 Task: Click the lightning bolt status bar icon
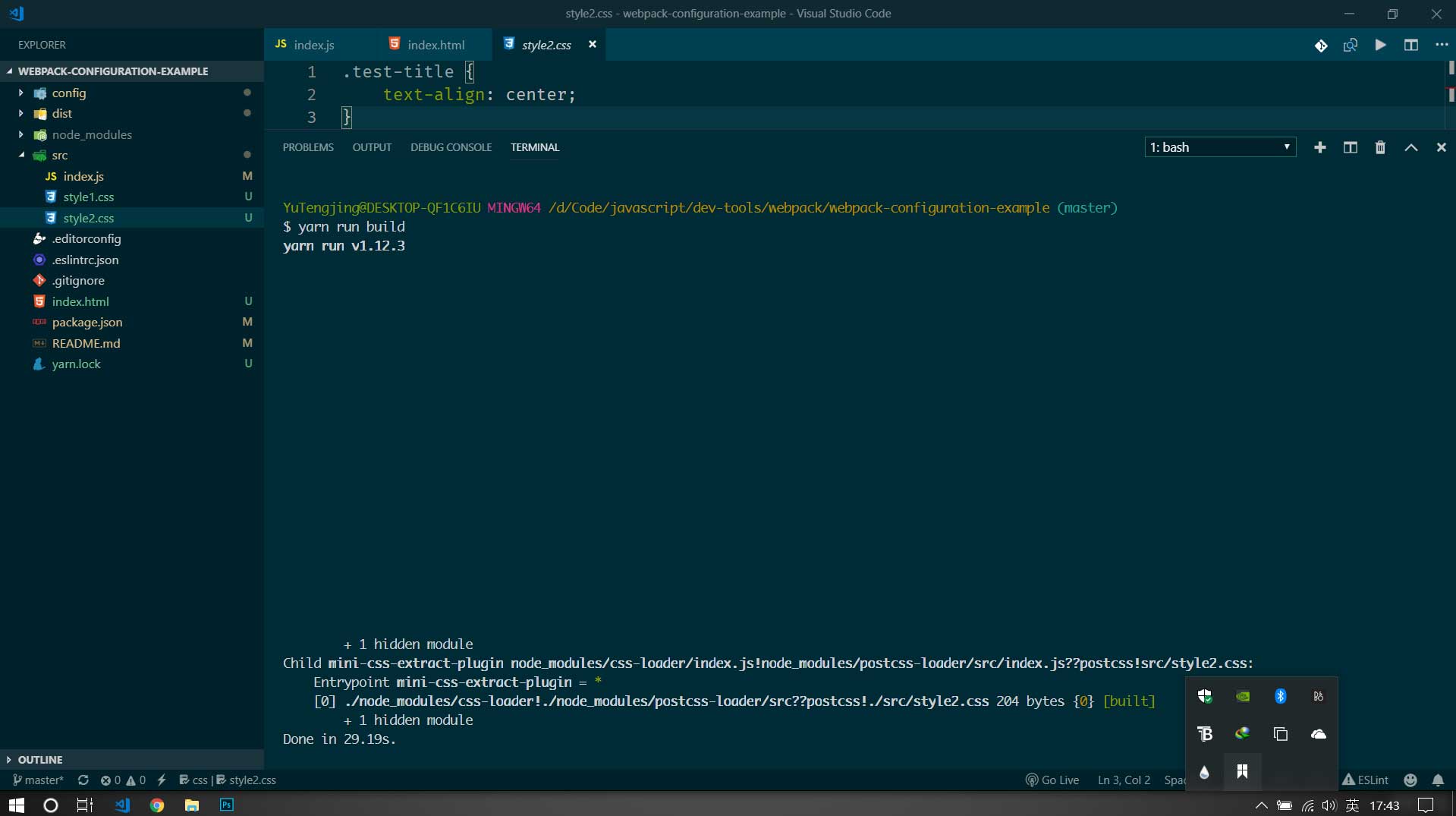[x=162, y=780]
